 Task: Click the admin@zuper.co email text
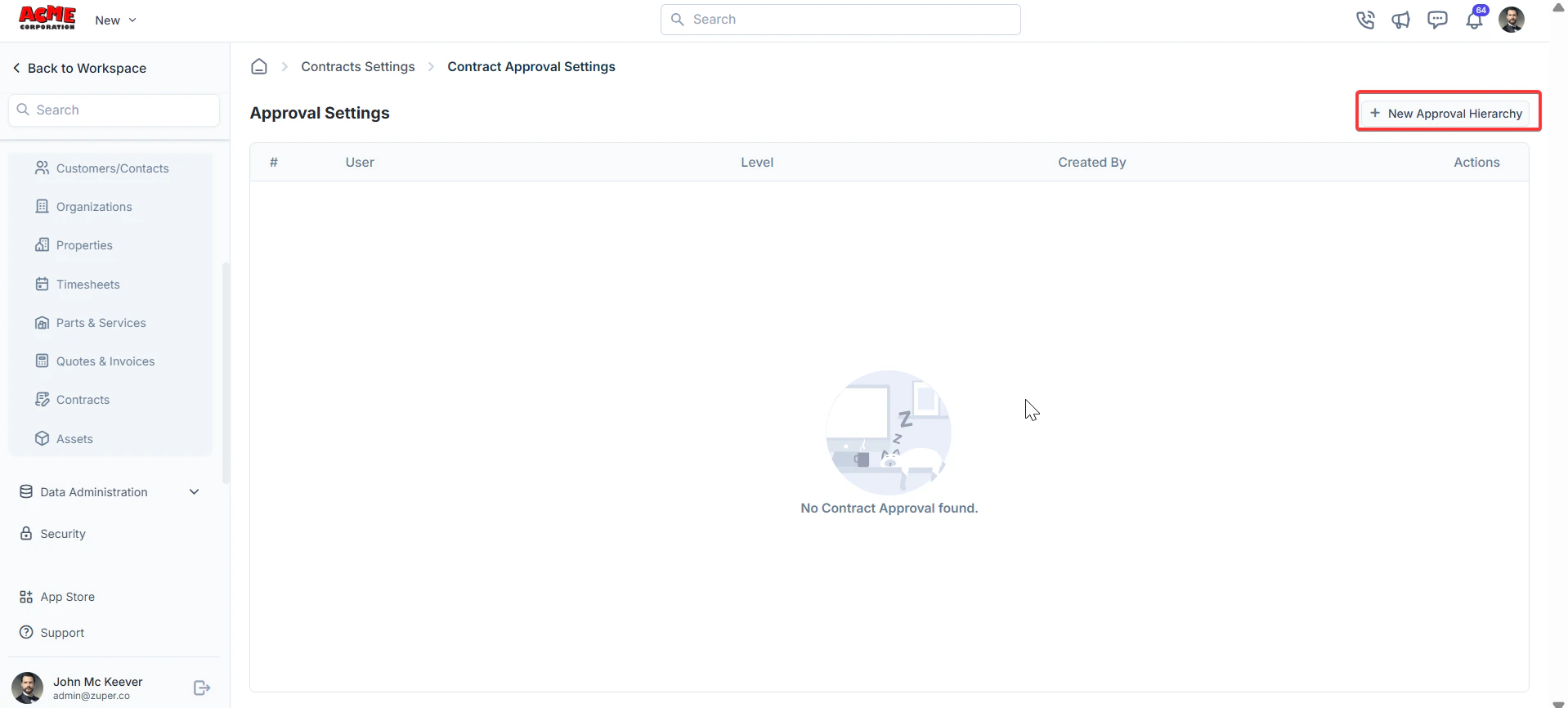pos(92,697)
